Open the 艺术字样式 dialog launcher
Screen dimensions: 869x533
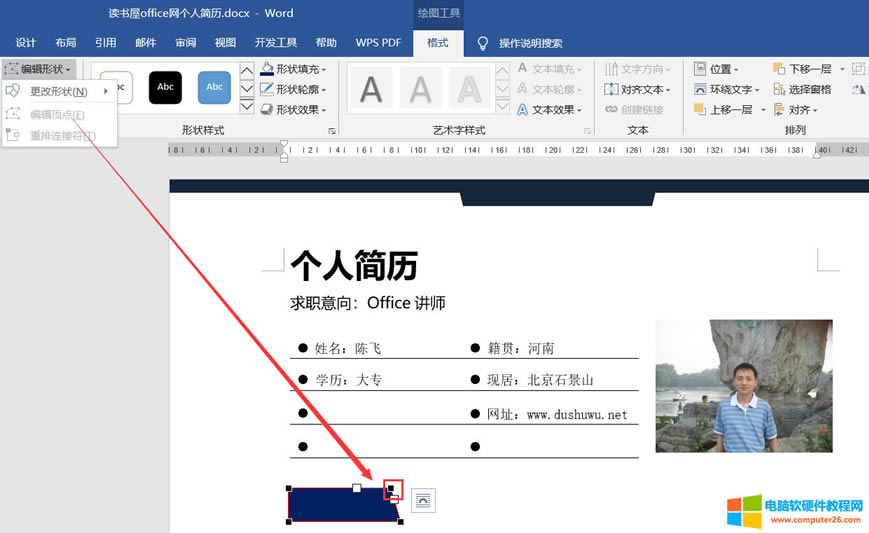click(x=587, y=131)
